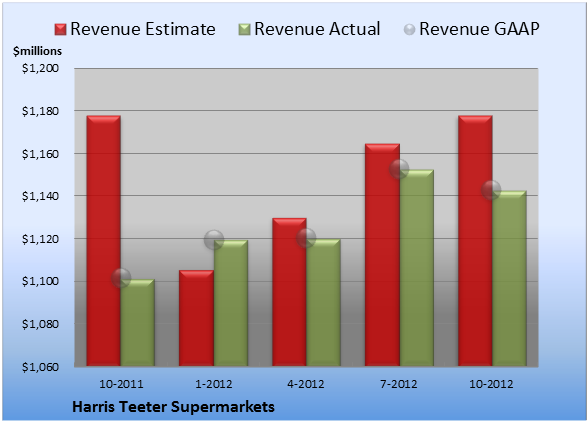The image size is (588, 422).
Task: Select the red estimate bar for 1-2012
Action: [196, 318]
